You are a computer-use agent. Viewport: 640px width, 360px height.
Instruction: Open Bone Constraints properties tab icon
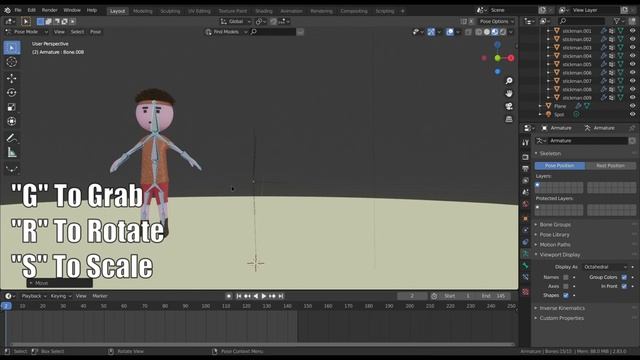(525, 277)
